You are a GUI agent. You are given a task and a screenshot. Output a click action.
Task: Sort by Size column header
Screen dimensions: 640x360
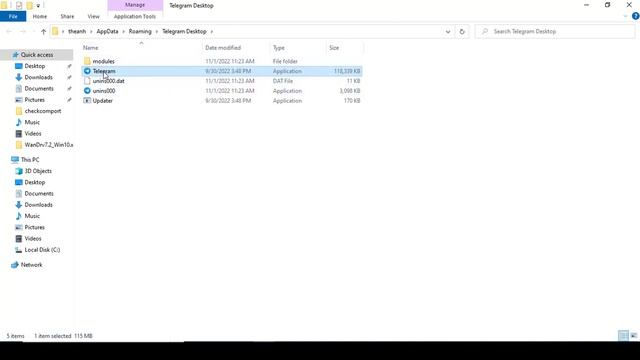click(334, 48)
